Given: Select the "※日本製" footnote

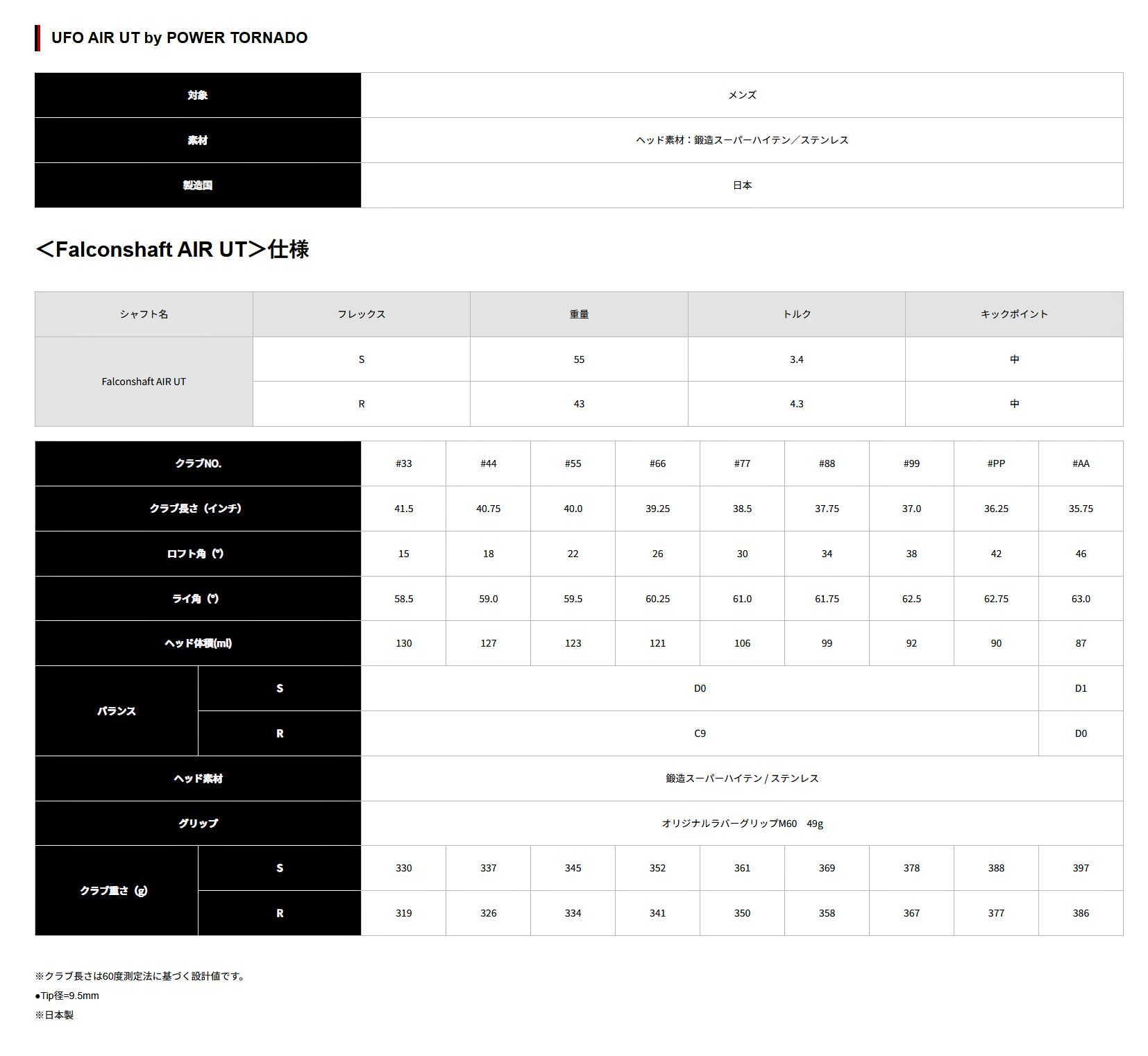Looking at the screenshot, I should (54, 1015).
